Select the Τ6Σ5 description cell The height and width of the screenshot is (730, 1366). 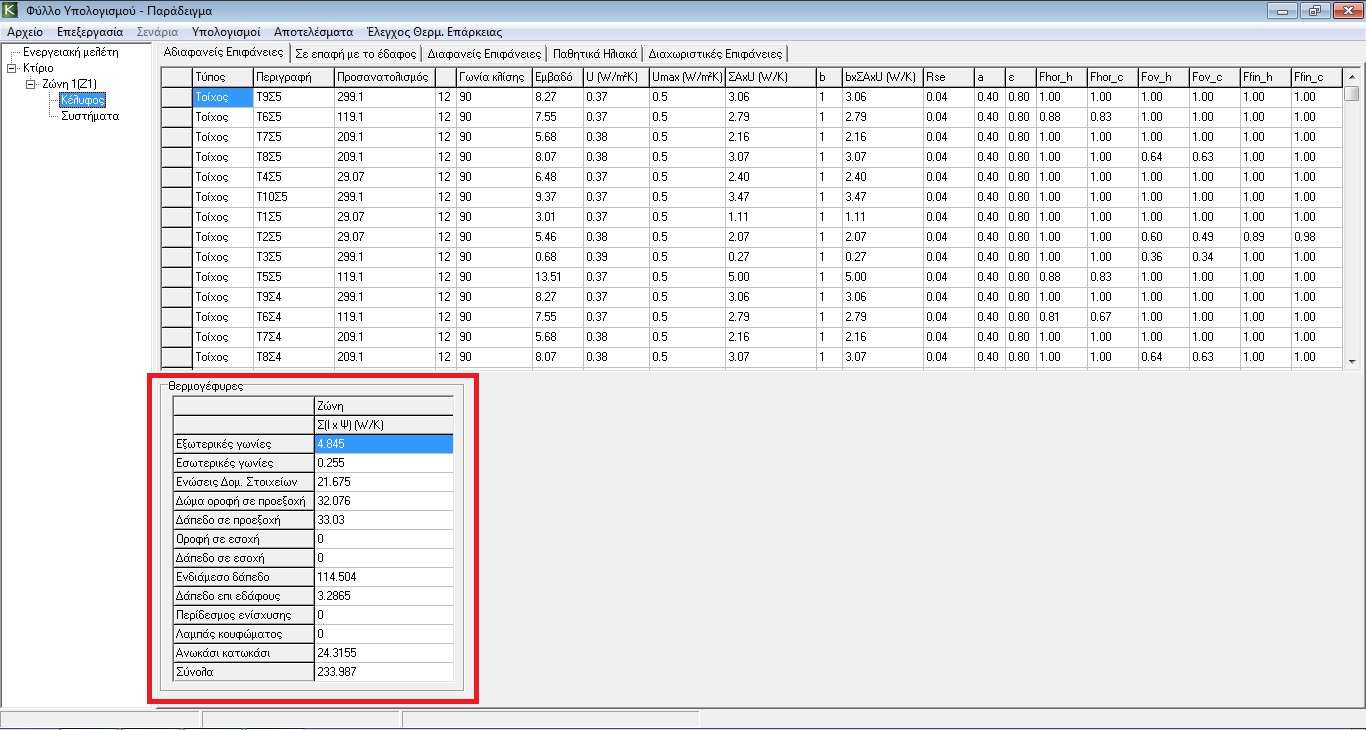[x=293, y=117]
